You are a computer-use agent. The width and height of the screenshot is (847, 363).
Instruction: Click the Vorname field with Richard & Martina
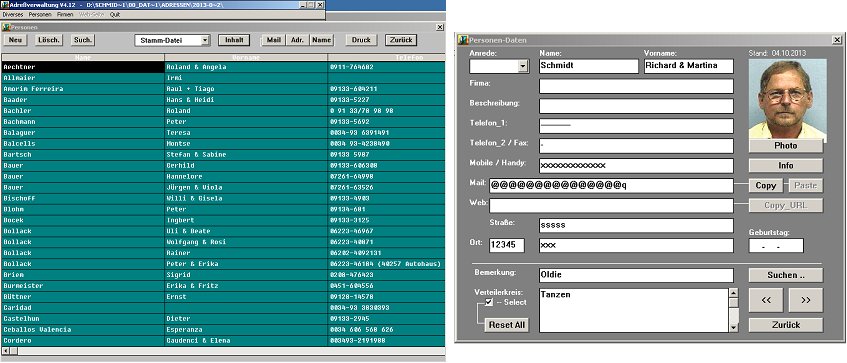689,66
